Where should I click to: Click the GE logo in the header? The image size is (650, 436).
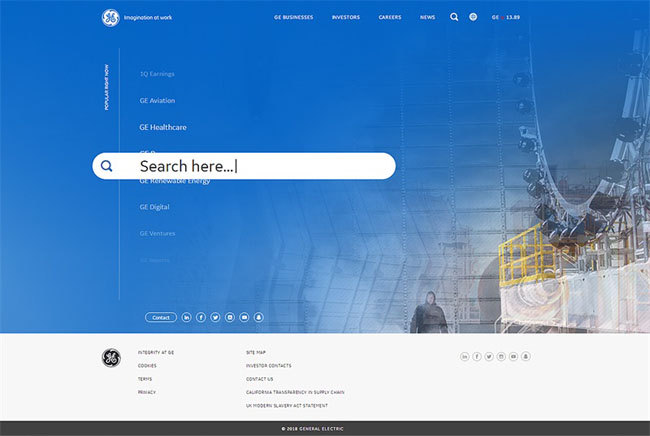pos(111,18)
